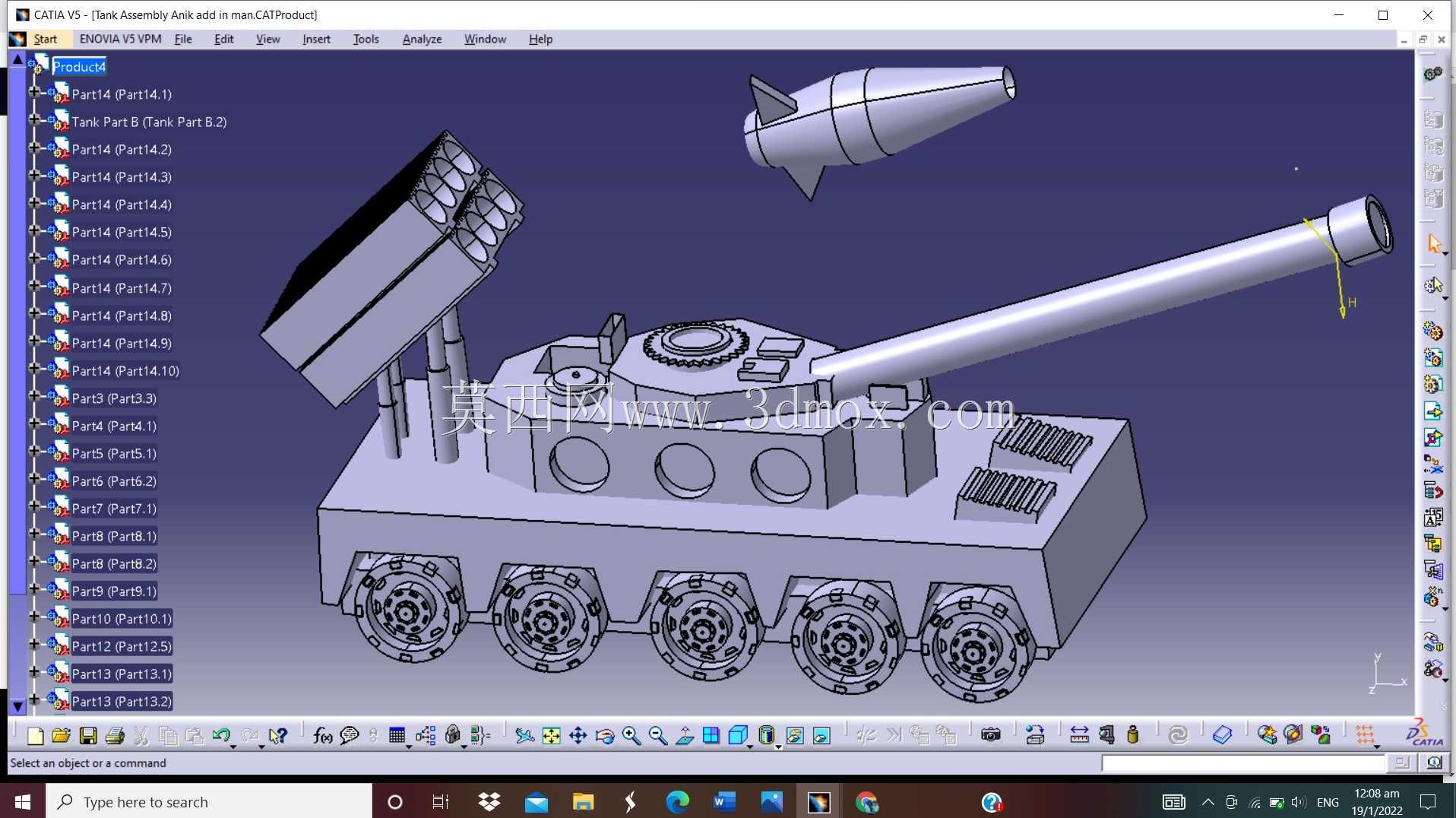
Task: Click the Print icon
Action: 115,735
